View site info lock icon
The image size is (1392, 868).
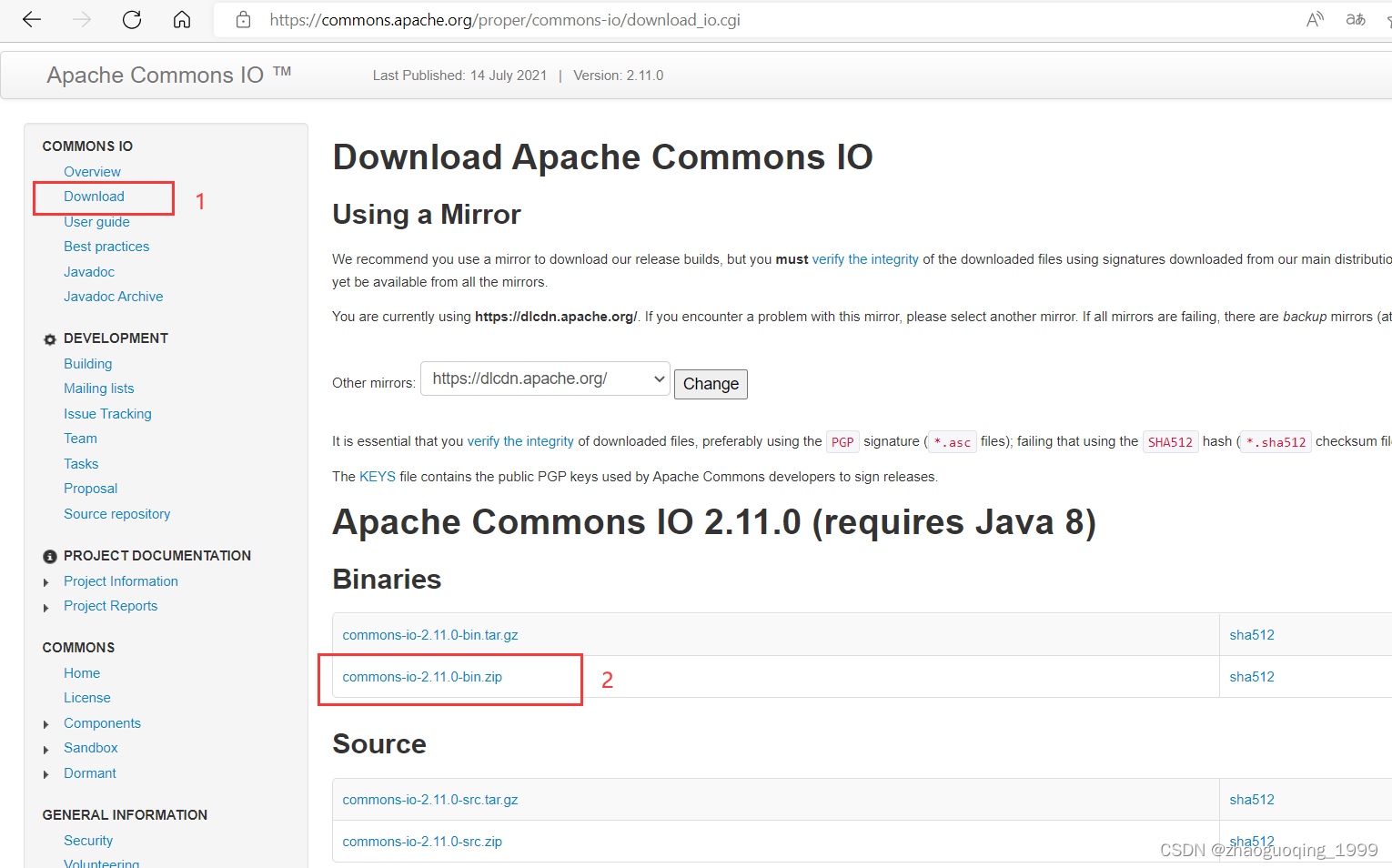pos(243,19)
